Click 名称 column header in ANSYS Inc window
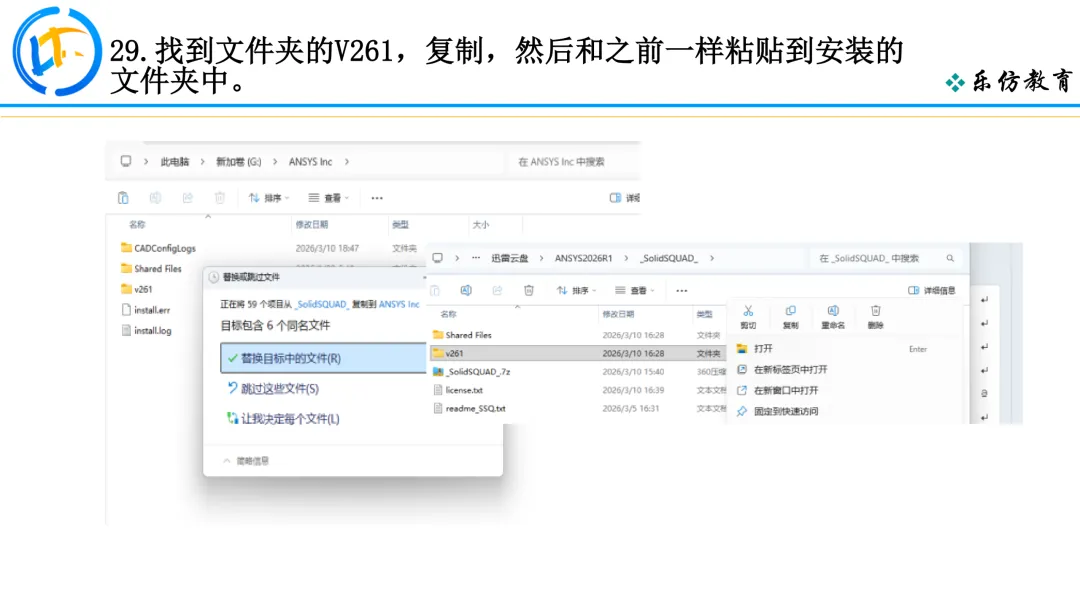Image resolution: width=1080 pixels, height=608 pixels. [x=137, y=224]
